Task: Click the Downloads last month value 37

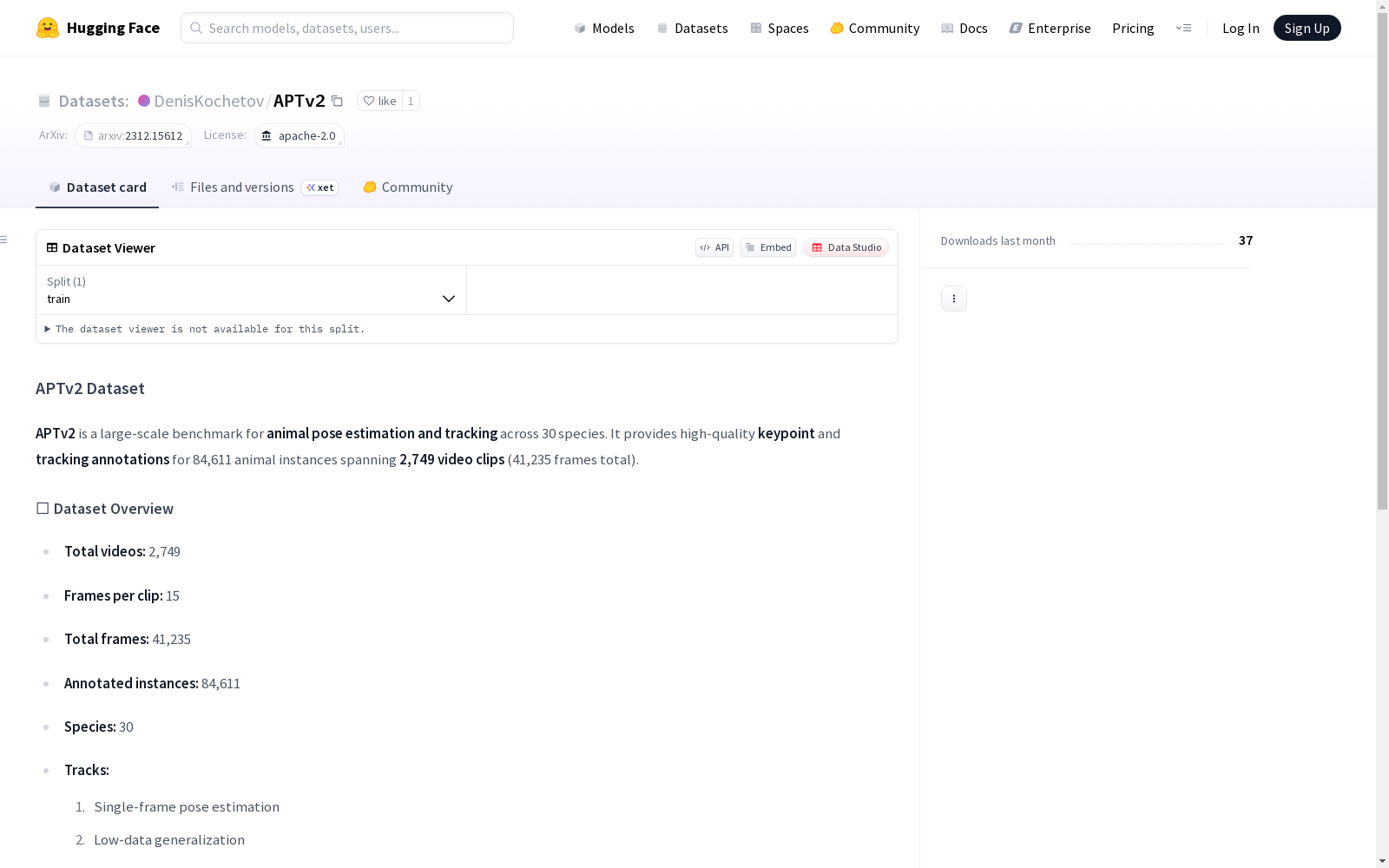Action: point(1246,240)
